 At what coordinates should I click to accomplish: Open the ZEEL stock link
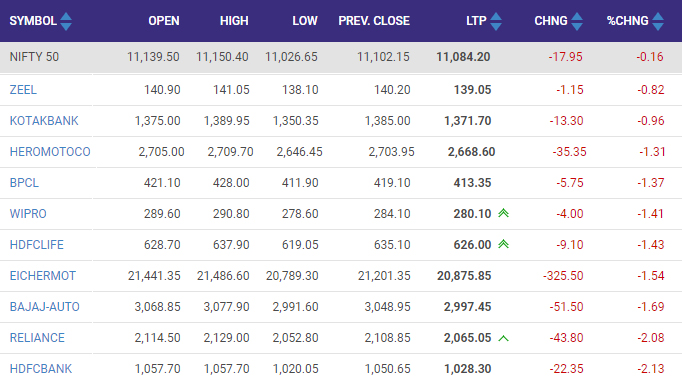(23, 90)
